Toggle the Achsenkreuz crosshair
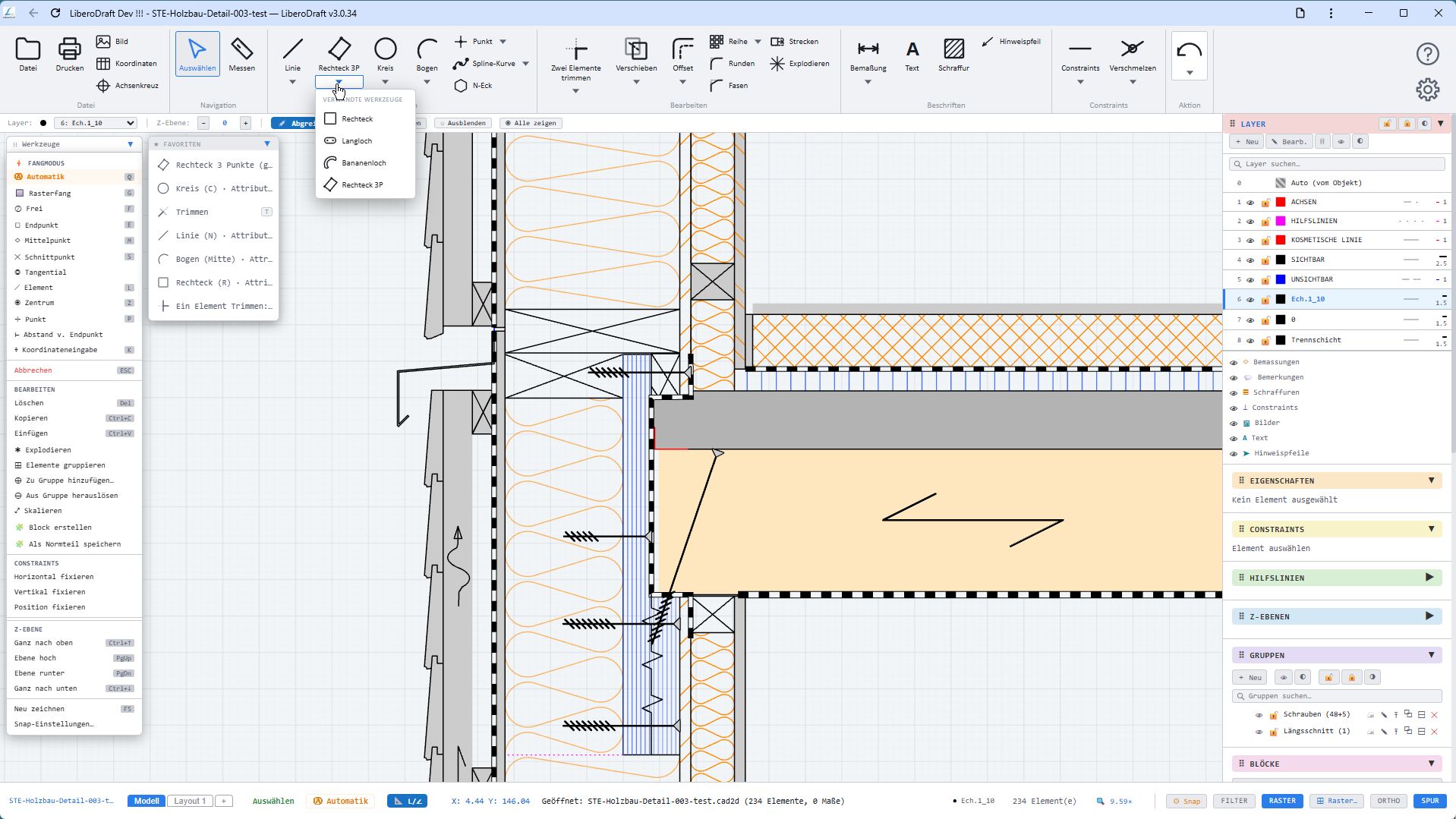The image size is (1456, 819). (128, 85)
